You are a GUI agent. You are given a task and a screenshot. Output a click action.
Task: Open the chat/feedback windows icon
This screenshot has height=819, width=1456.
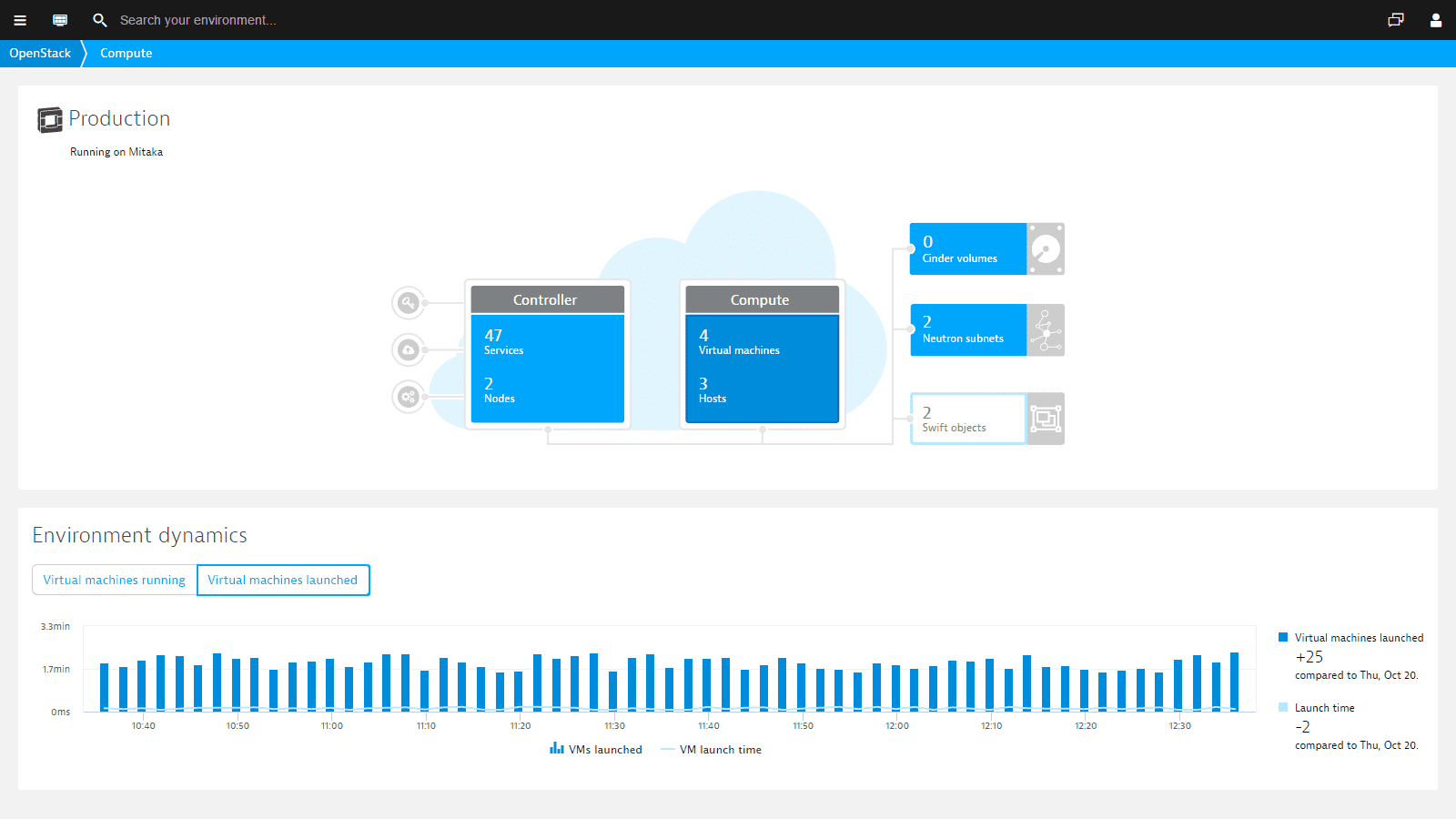pos(1396,20)
